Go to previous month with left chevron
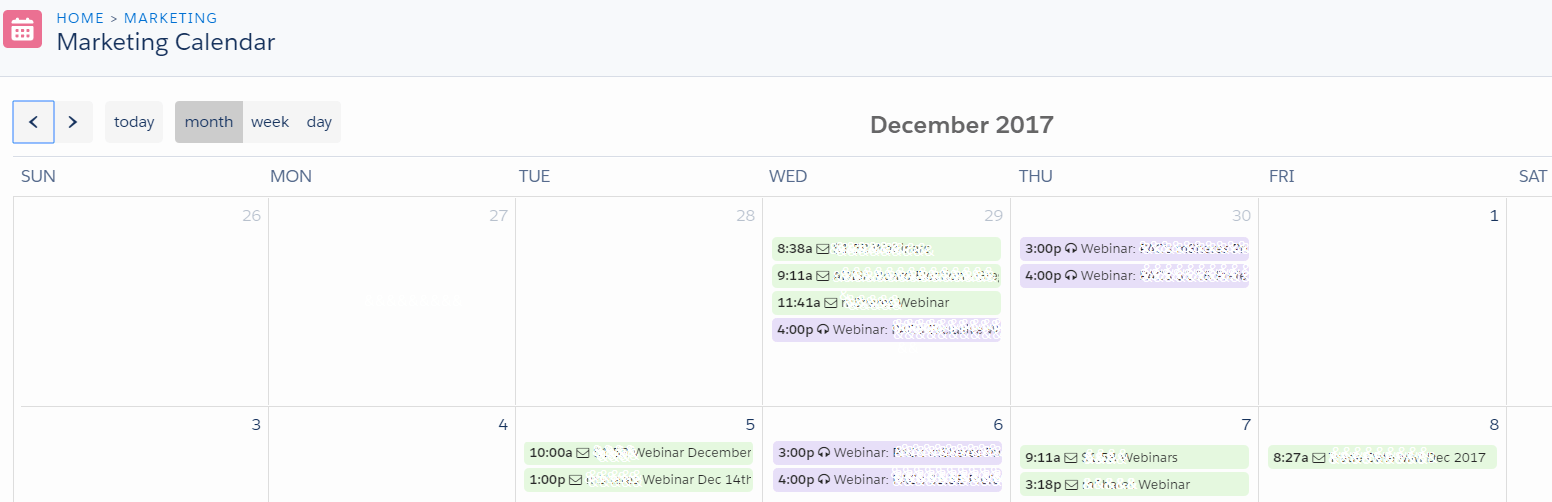Image resolution: width=1552 pixels, height=502 pixels. coord(33,122)
